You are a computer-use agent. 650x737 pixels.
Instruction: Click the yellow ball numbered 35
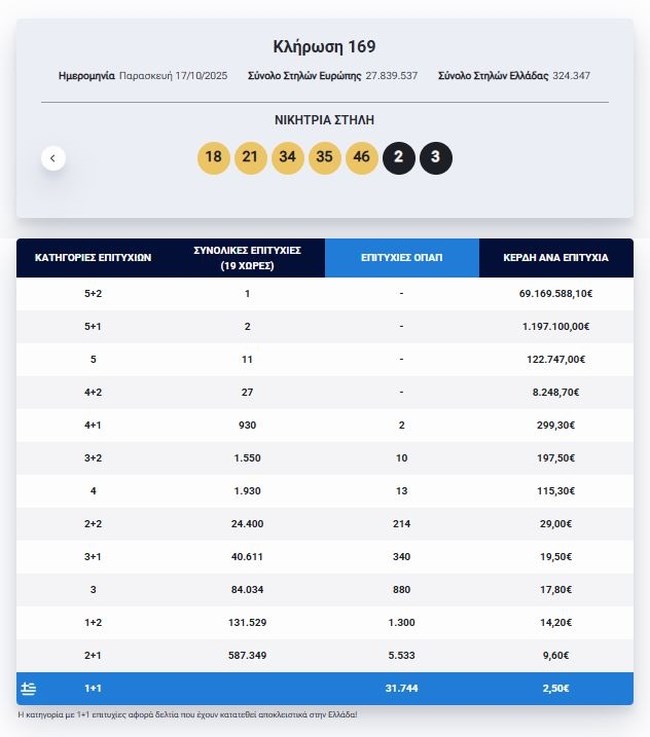(325, 158)
